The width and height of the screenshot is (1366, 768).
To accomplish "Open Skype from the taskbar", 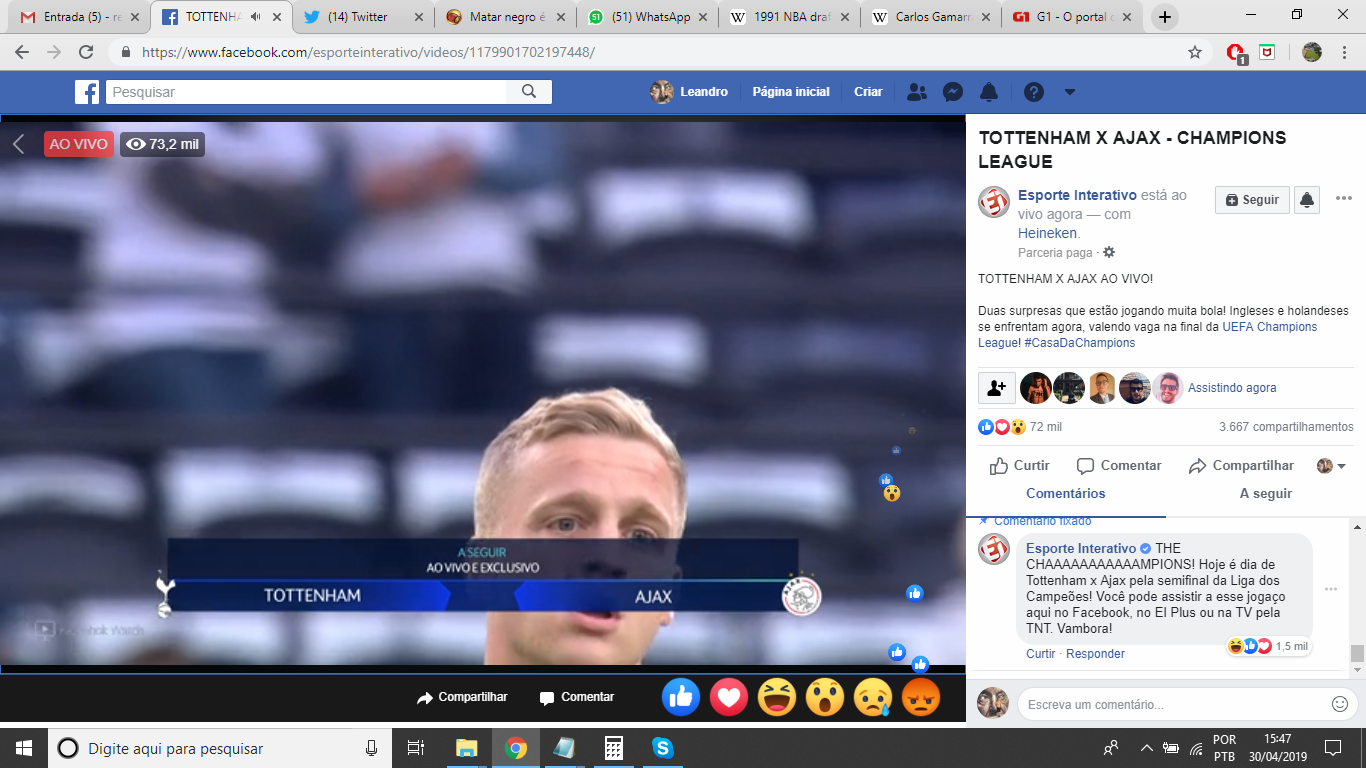I will point(662,748).
